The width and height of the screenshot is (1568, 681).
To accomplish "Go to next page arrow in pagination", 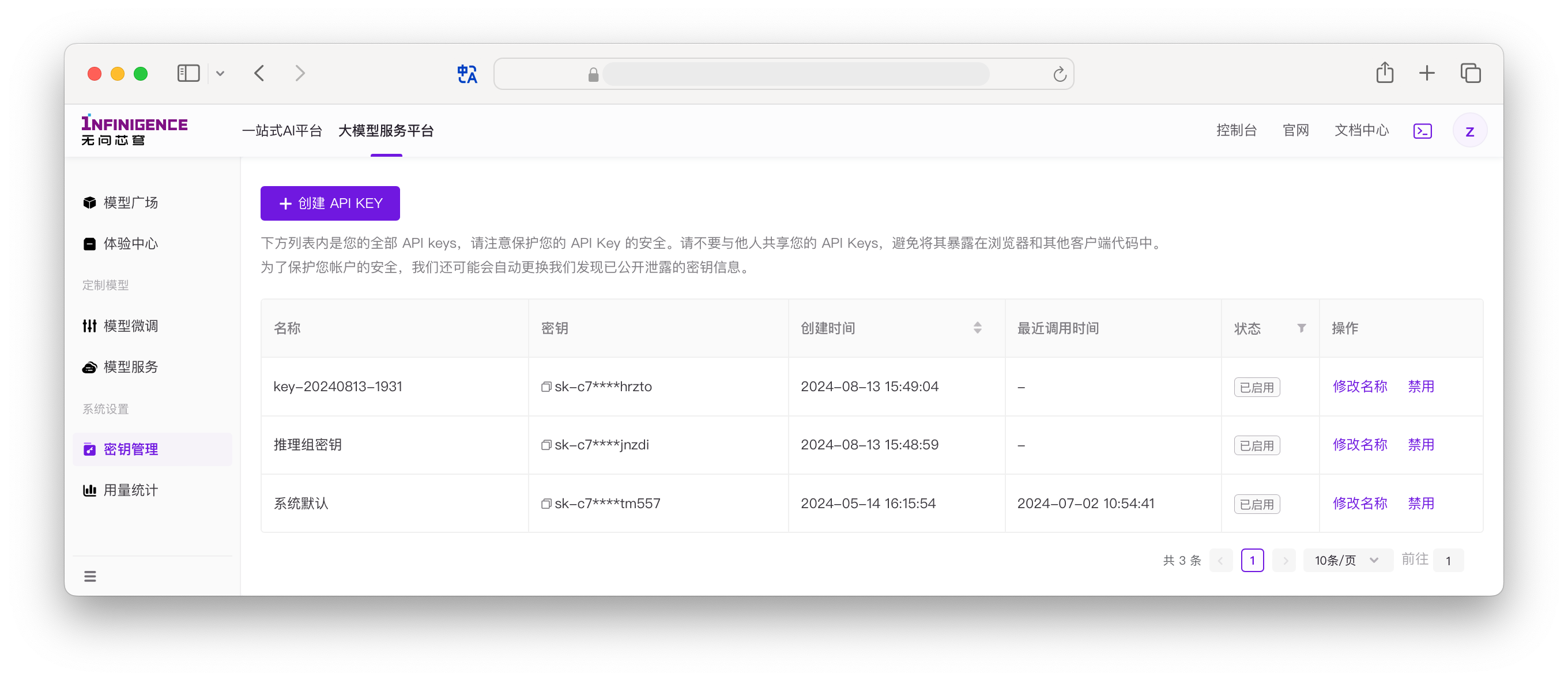I will point(1284,561).
